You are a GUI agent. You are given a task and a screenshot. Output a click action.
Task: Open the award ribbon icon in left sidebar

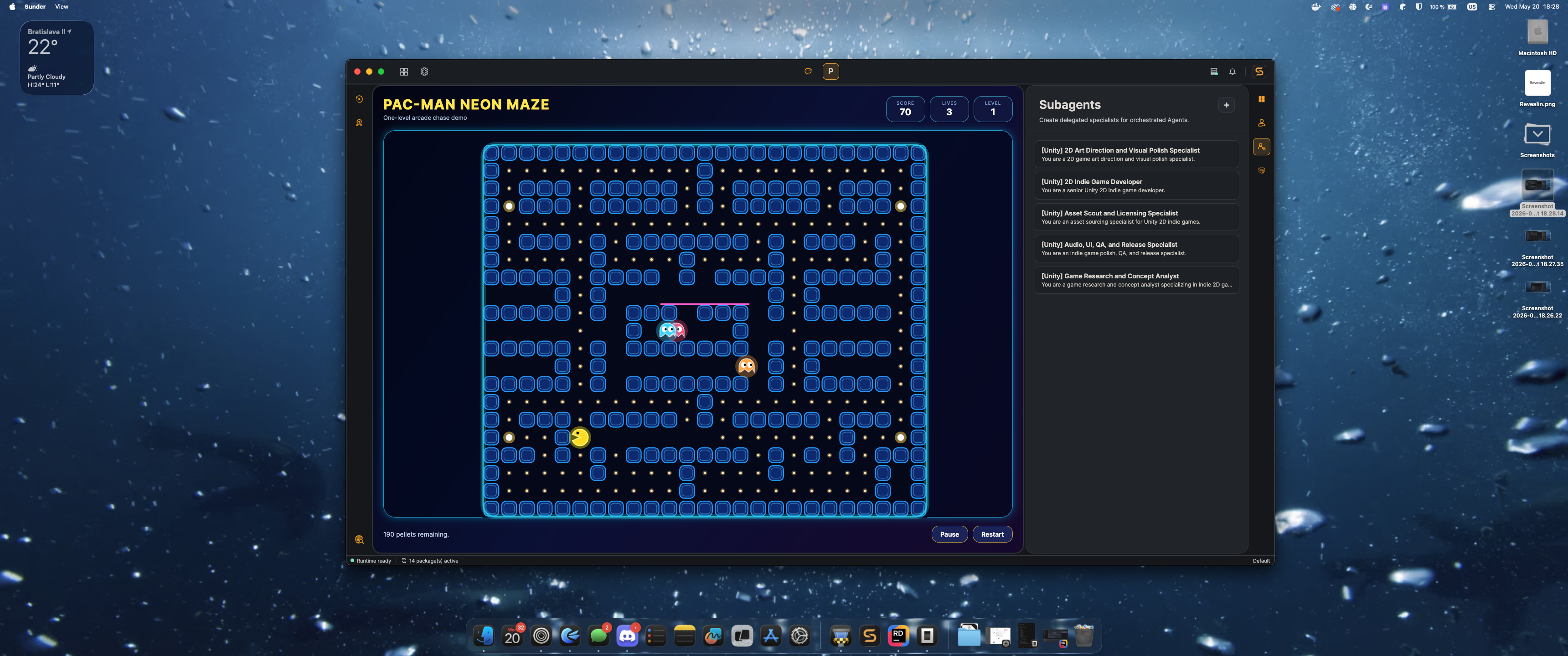359,123
